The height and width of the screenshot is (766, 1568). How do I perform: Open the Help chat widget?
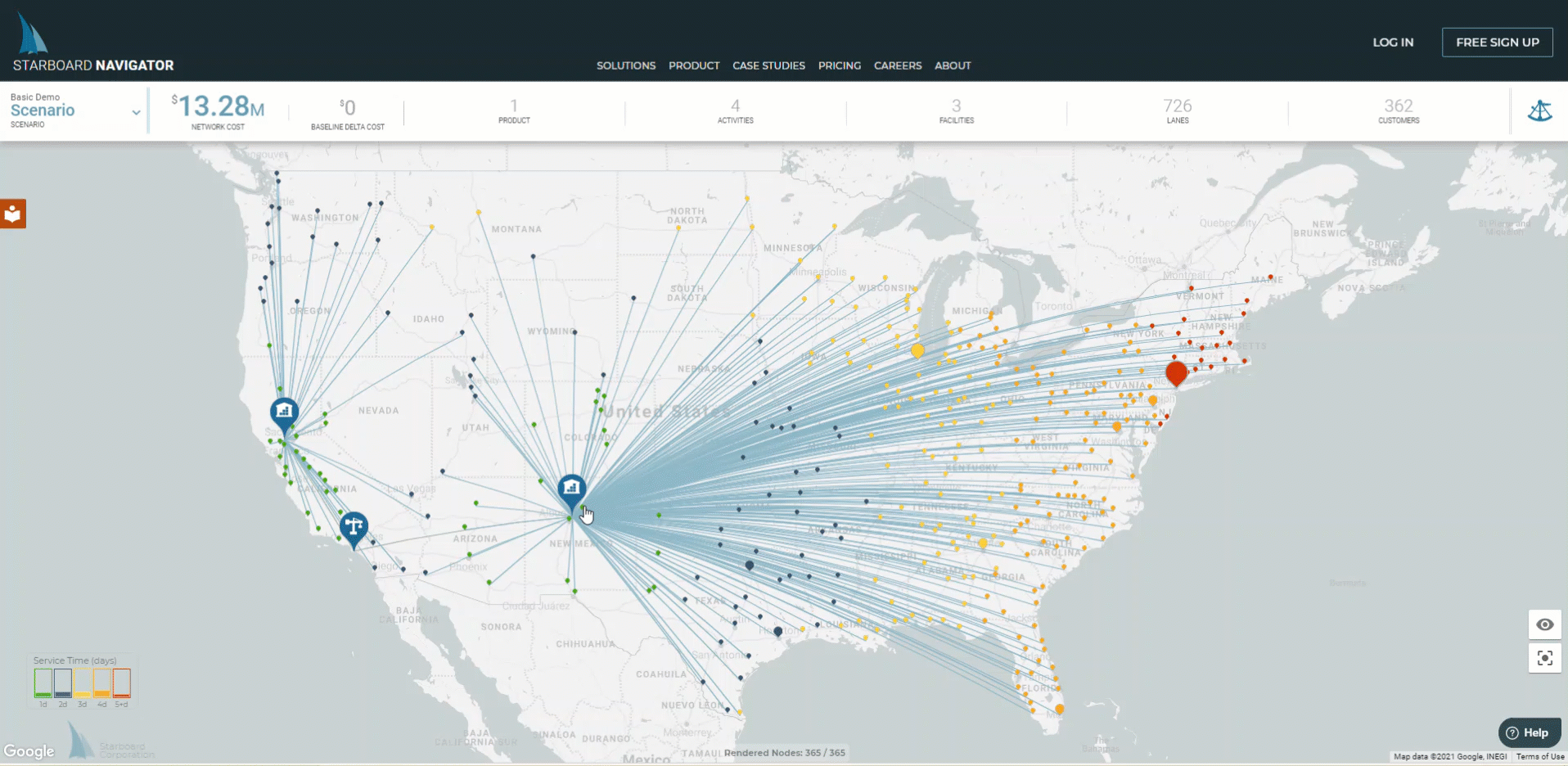pos(1528,732)
